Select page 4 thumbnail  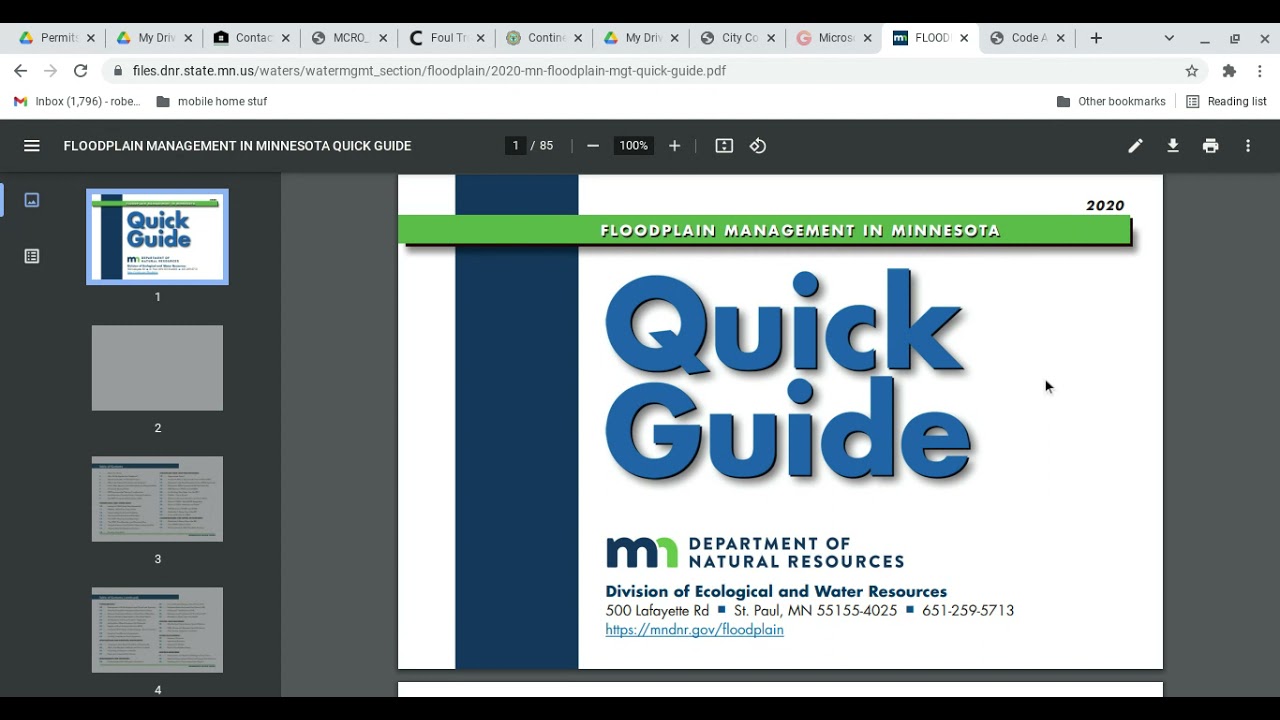click(x=157, y=630)
